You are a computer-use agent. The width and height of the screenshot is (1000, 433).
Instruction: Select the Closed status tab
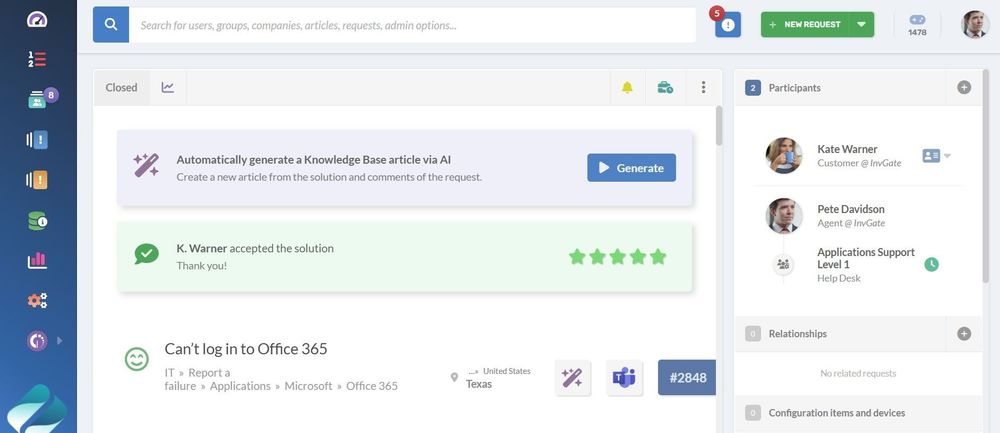(x=121, y=87)
